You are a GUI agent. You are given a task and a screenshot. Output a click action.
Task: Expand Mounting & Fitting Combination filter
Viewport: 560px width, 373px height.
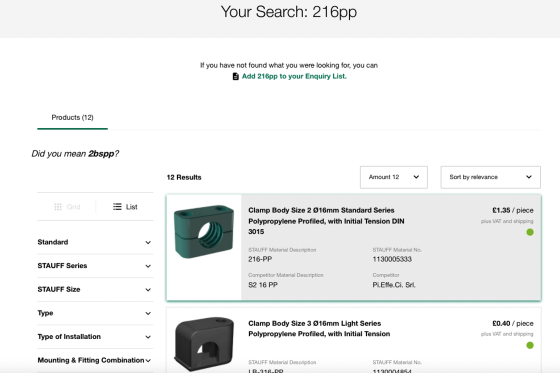point(95,360)
